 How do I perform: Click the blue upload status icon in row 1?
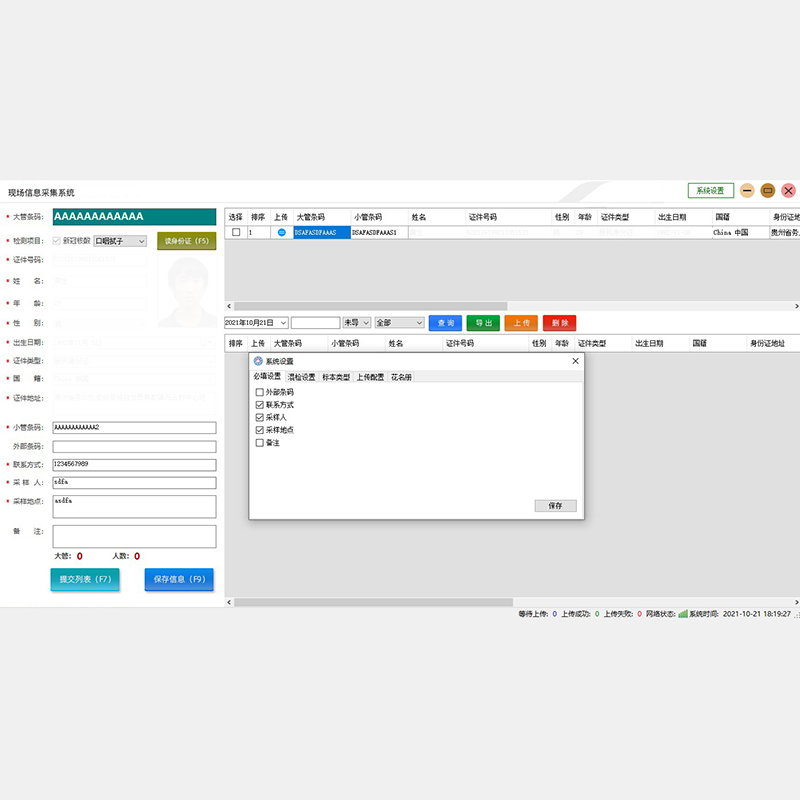[281, 232]
